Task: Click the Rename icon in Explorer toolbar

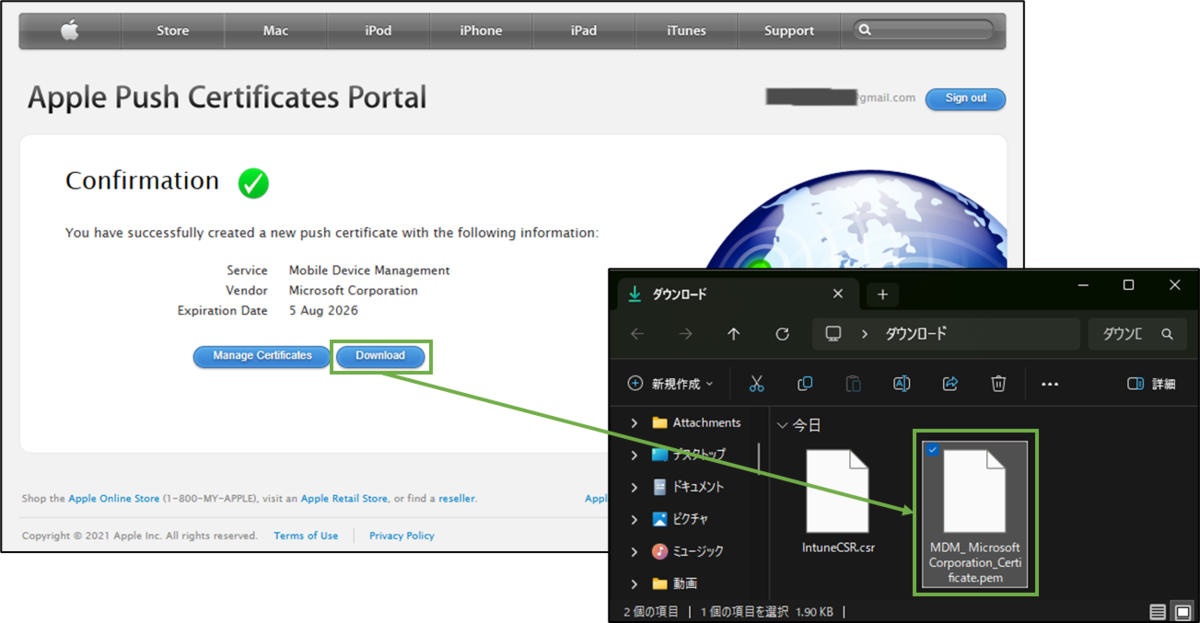Action: 901,384
